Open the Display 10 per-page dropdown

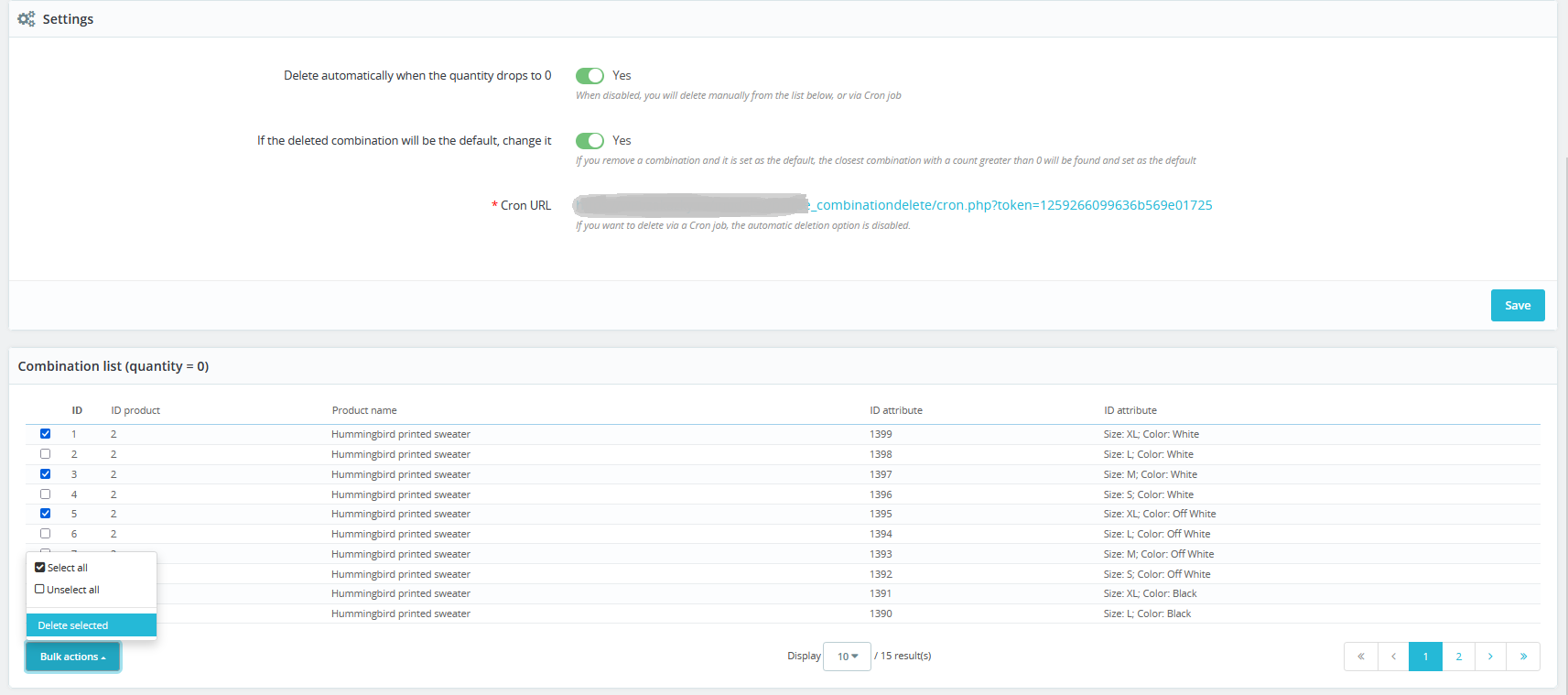point(847,657)
